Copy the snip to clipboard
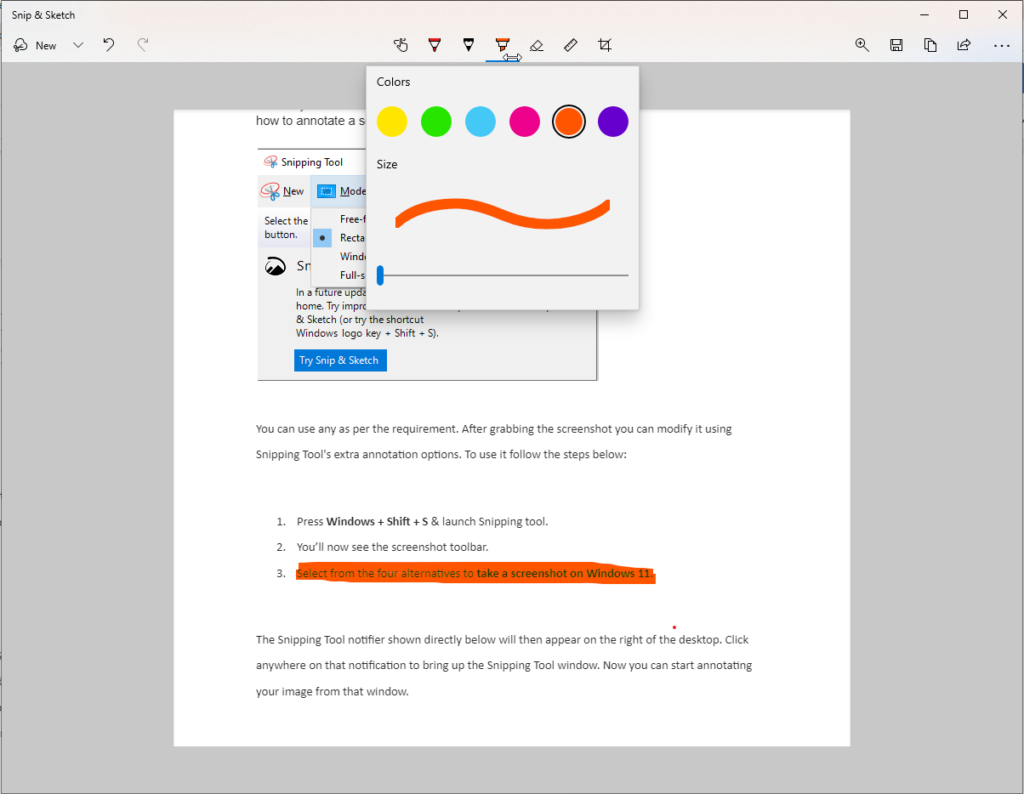Viewport: 1024px width, 794px height. tap(930, 45)
